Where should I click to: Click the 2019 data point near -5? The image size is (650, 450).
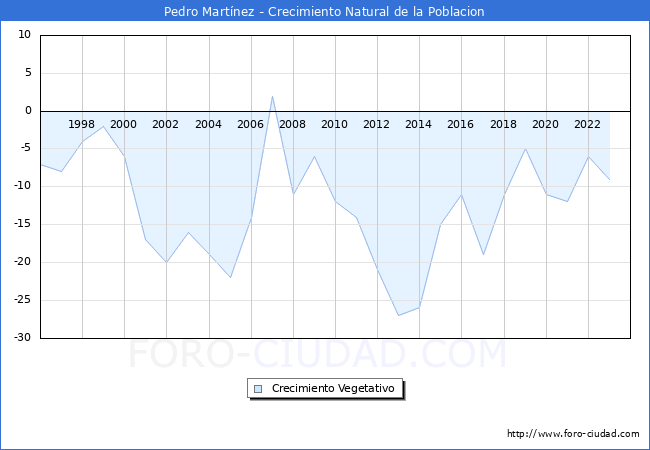pos(525,149)
